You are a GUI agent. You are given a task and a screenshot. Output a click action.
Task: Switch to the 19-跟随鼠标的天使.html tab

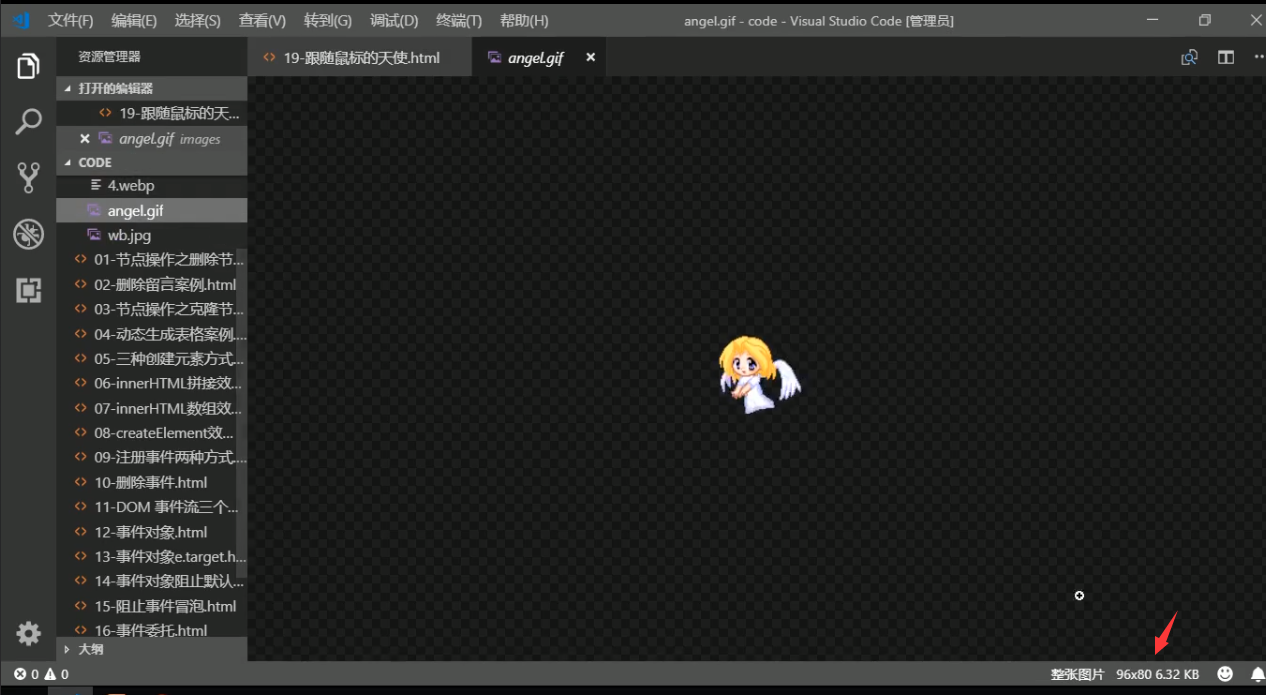tap(359, 57)
